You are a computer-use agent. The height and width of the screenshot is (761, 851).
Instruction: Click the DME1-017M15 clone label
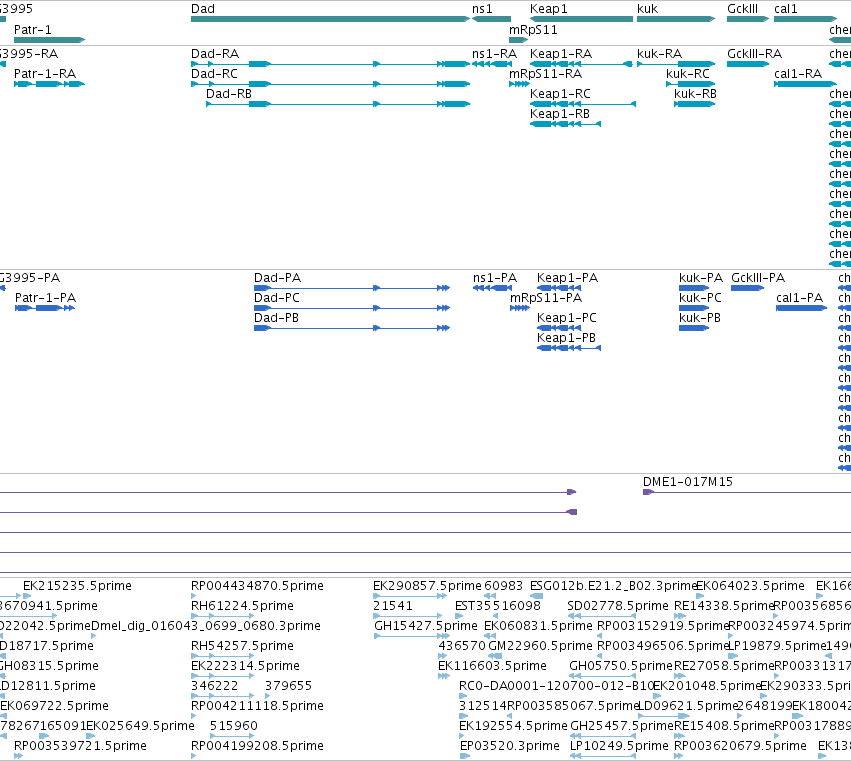click(x=688, y=482)
